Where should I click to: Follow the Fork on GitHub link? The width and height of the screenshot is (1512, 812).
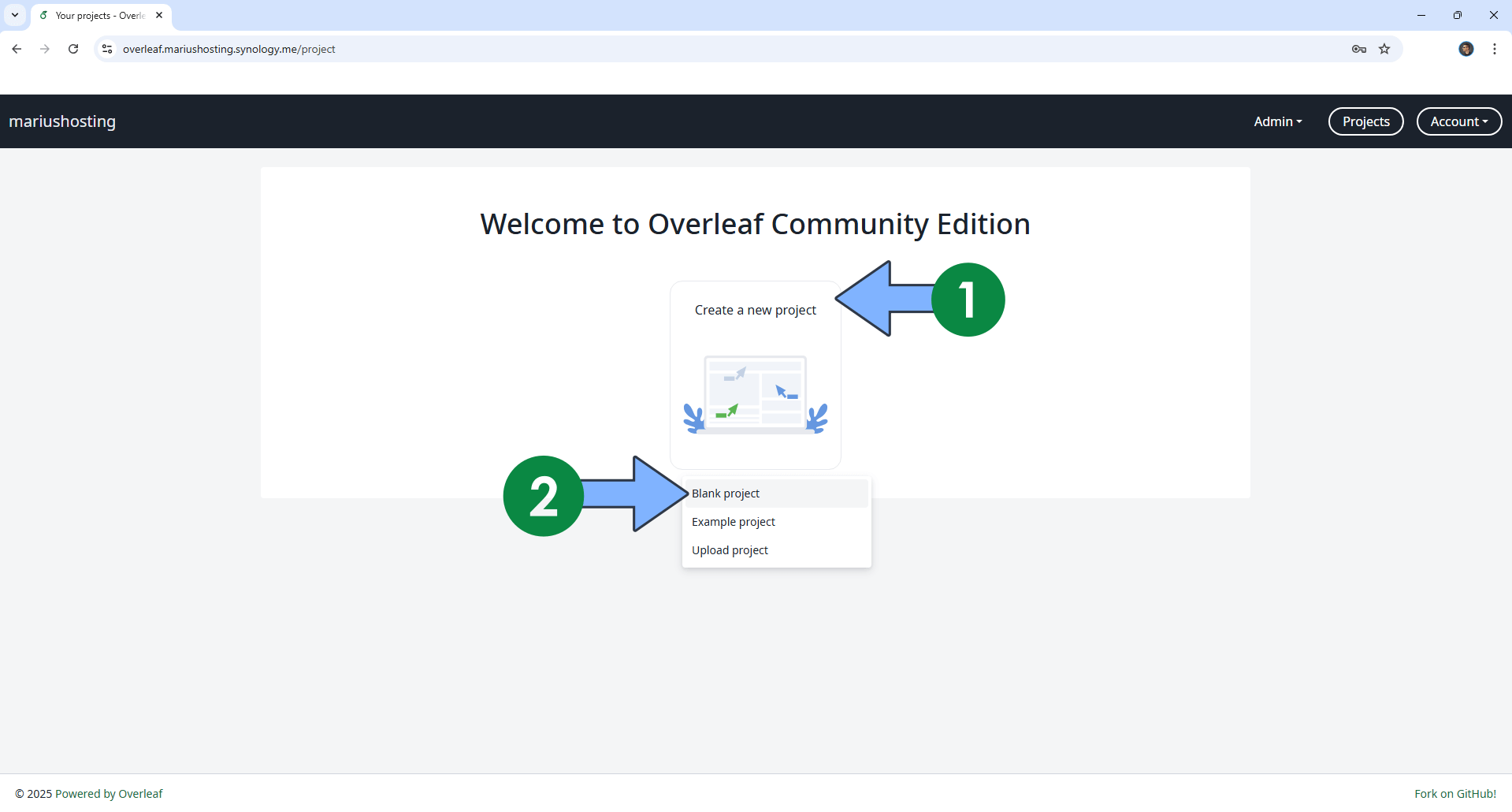click(x=1454, y=793)
